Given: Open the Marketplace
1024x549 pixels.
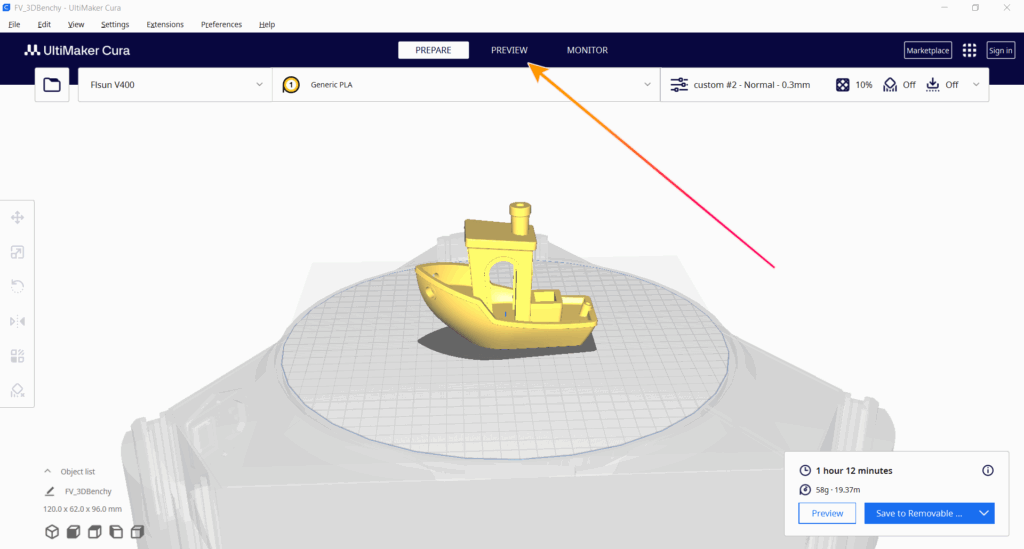Looking at the screenshot, I should [928, 50].
